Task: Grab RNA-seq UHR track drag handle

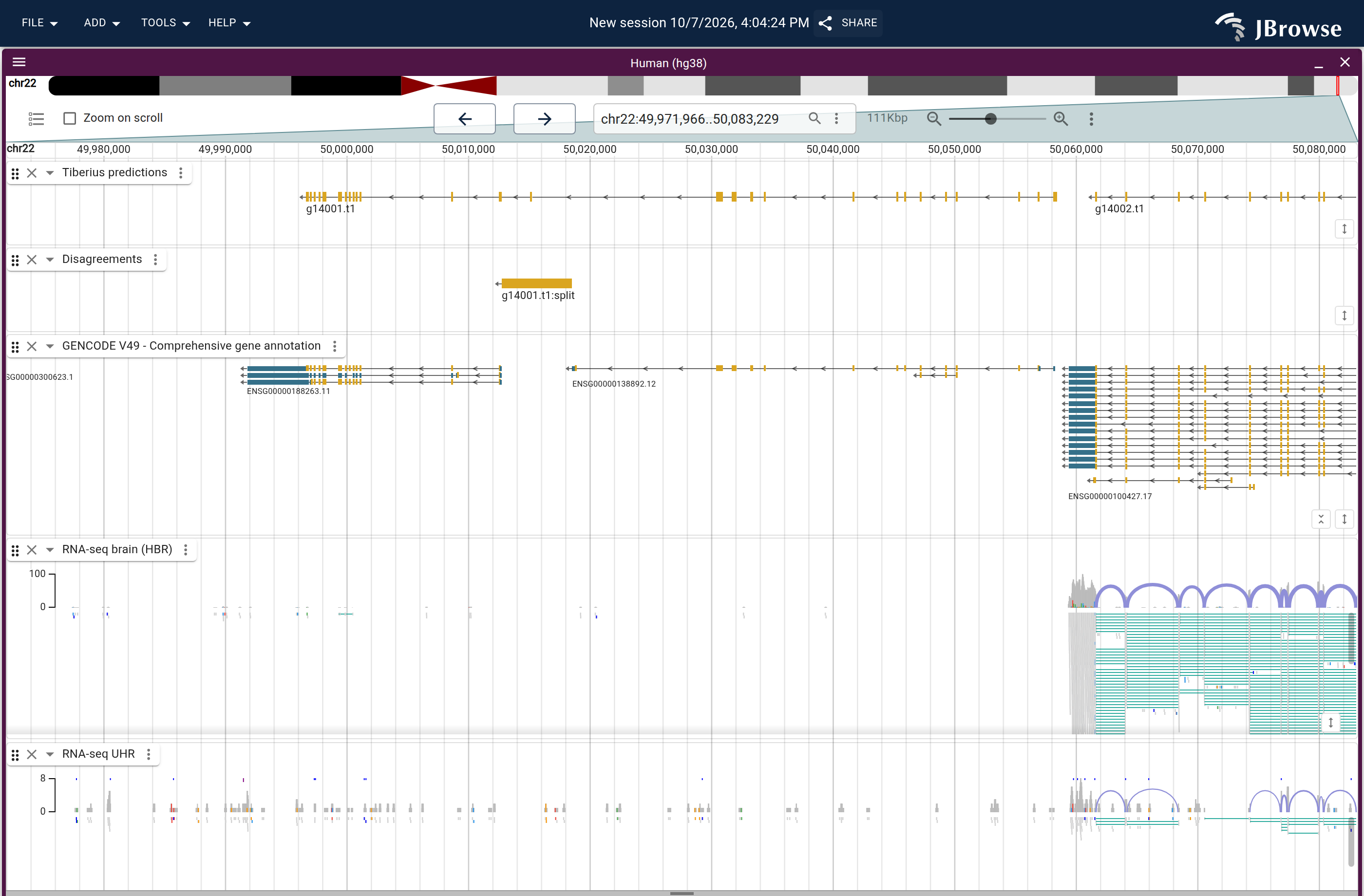Action: [x=16, y=754]
